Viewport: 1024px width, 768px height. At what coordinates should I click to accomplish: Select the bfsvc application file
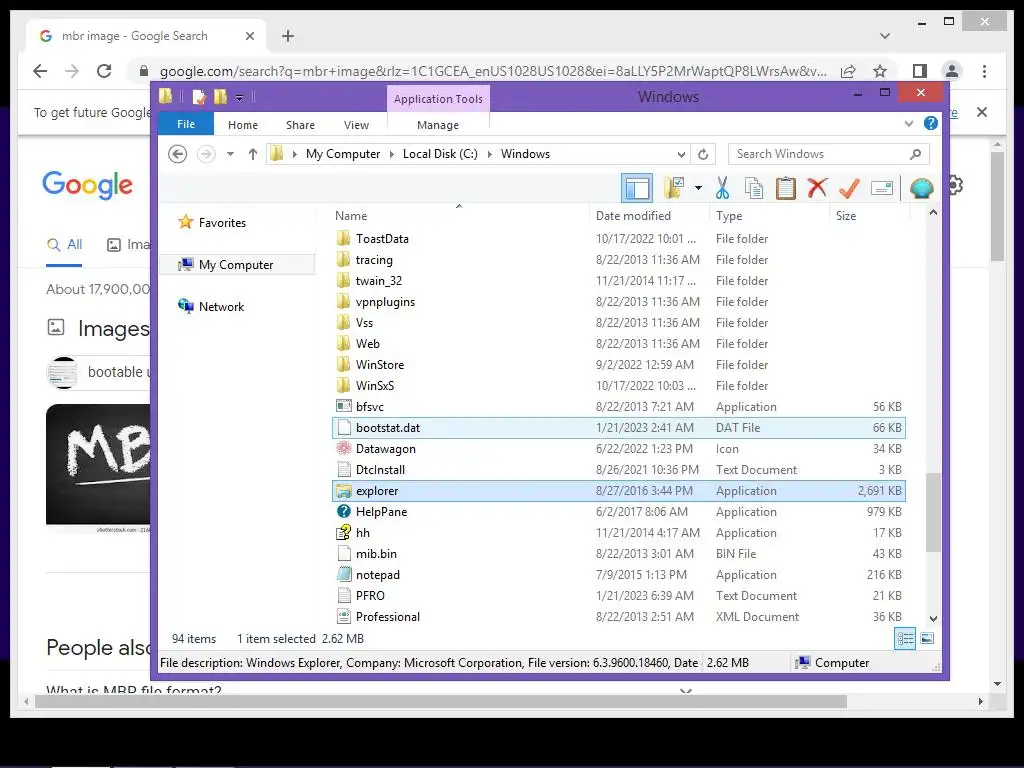[x=618, y=407]
